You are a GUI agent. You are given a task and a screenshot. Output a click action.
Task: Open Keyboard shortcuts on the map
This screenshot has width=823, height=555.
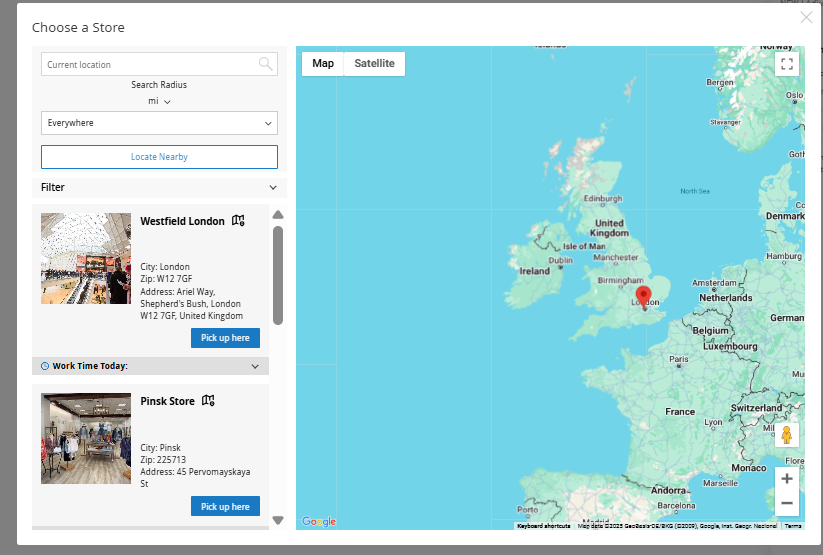pyautogui.click(x=543, y=526)
